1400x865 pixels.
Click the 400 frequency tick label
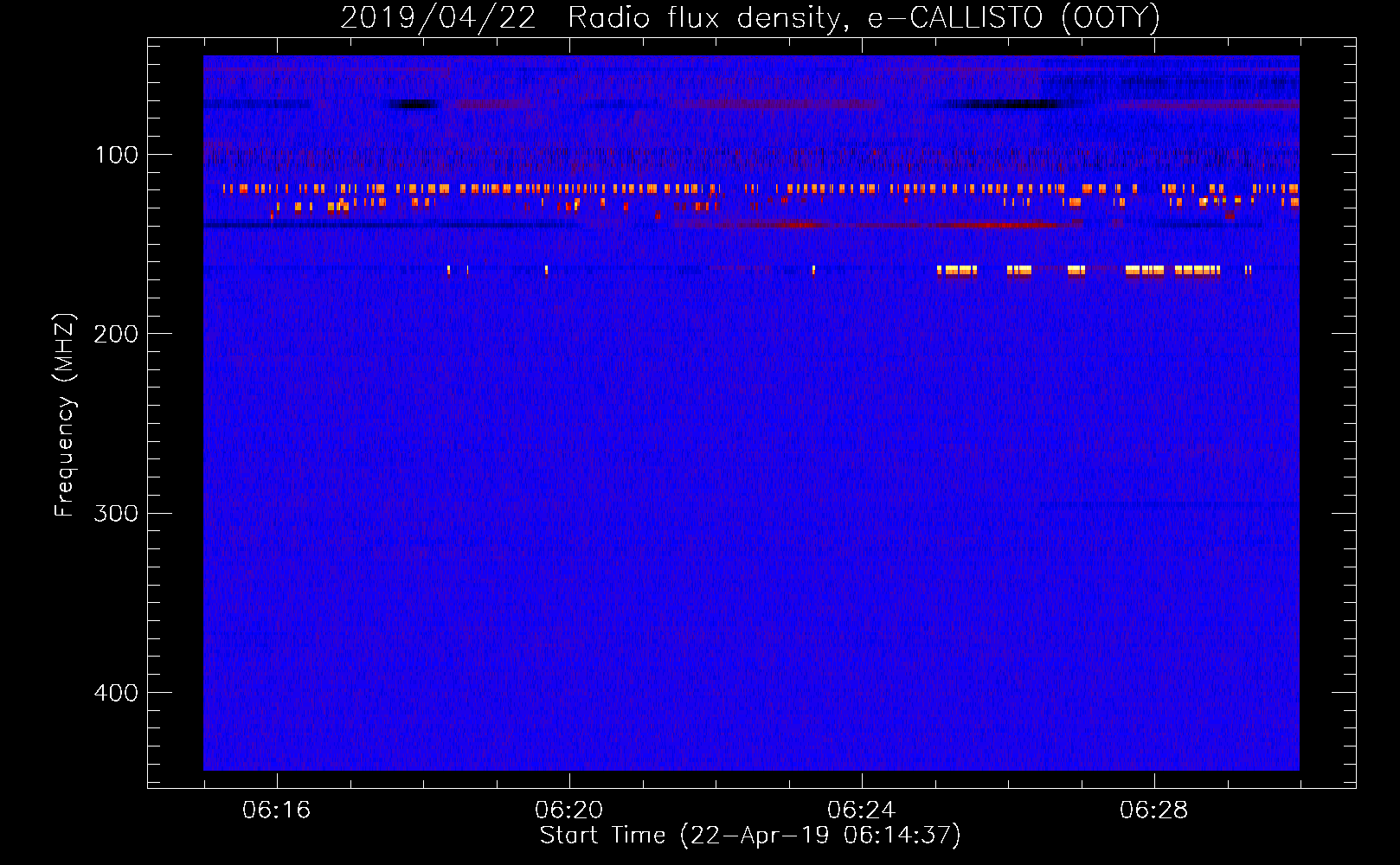tap(116, 692)
